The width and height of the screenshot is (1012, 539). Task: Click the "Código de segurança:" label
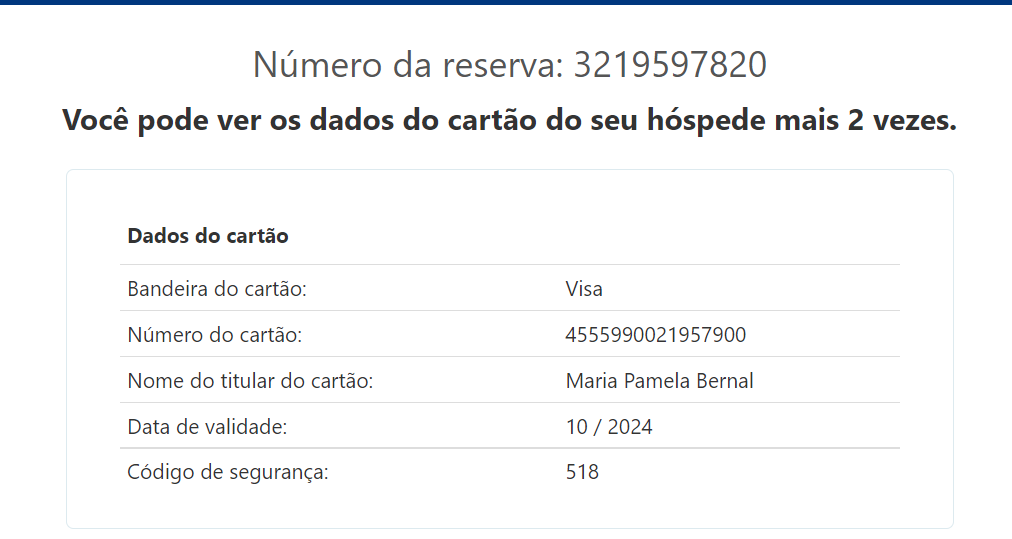[x=228, y=472]
